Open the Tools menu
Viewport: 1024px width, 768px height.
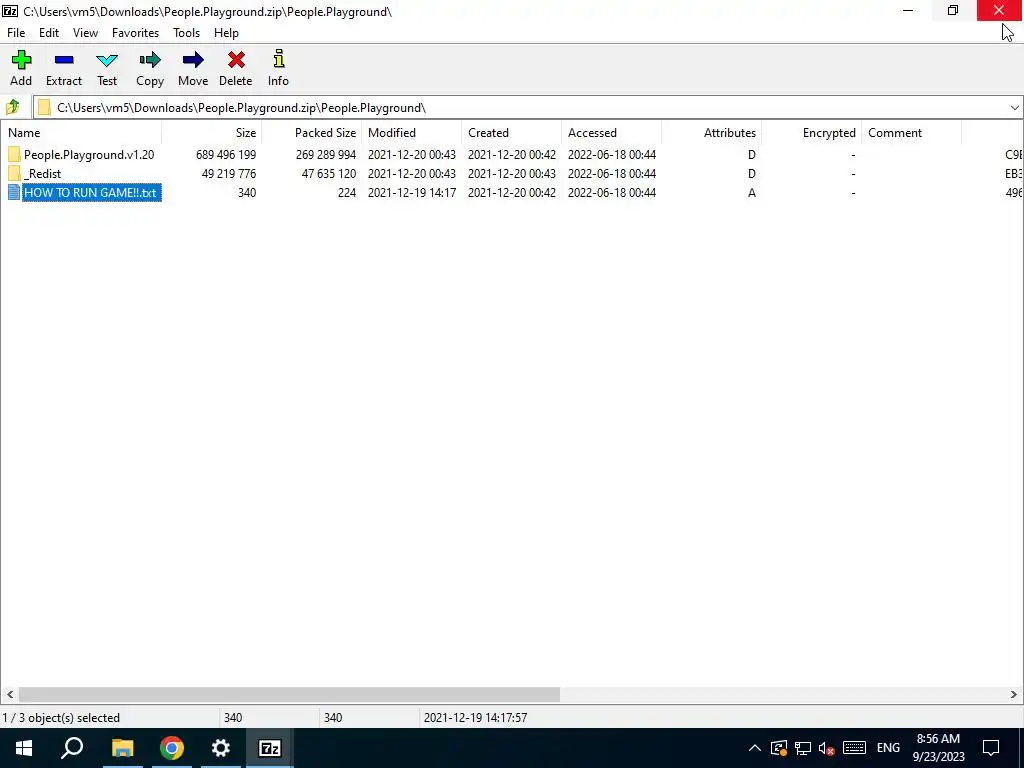tap(186, 33)
